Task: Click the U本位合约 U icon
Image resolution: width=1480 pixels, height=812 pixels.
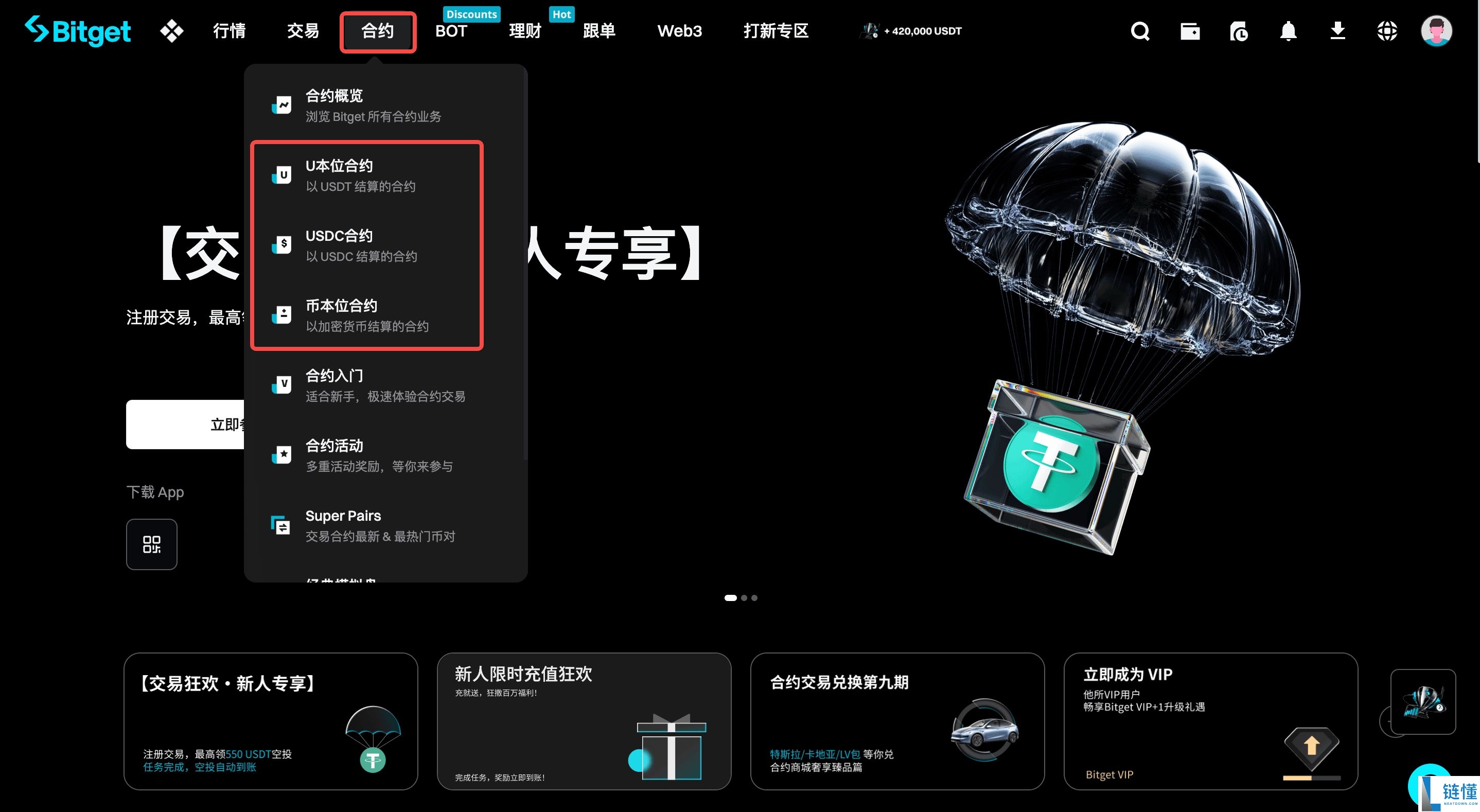Action: (x=281, y=174)
